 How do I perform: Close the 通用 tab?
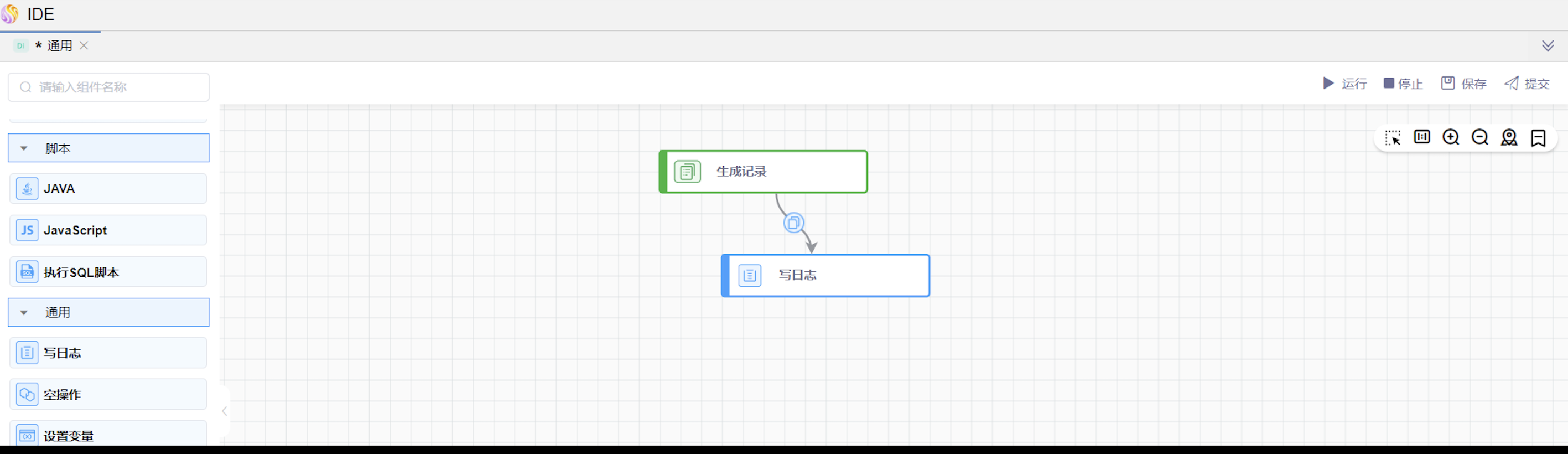tap(84, 46)
